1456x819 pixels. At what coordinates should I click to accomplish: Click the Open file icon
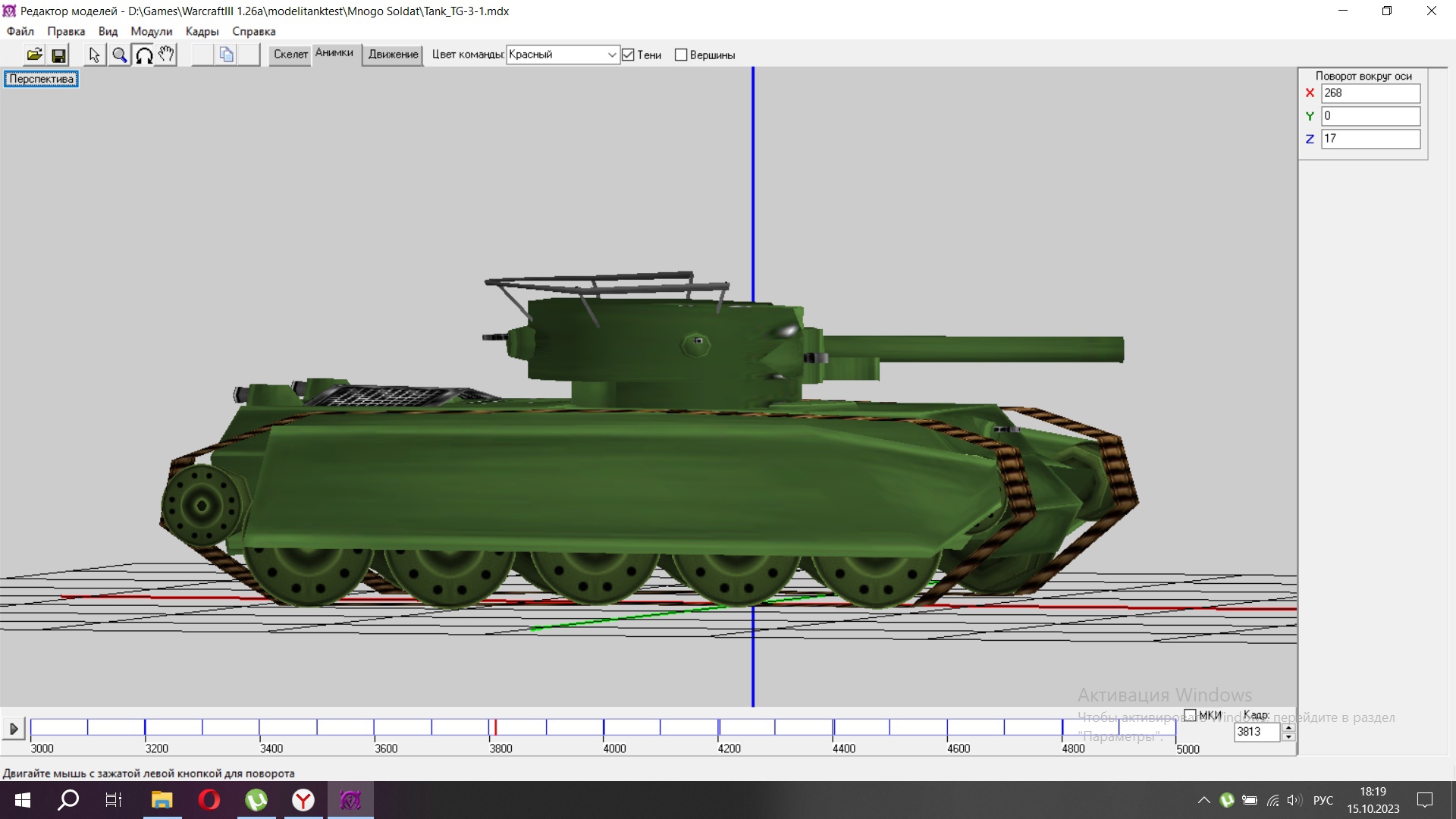click(x=34, y=55)
